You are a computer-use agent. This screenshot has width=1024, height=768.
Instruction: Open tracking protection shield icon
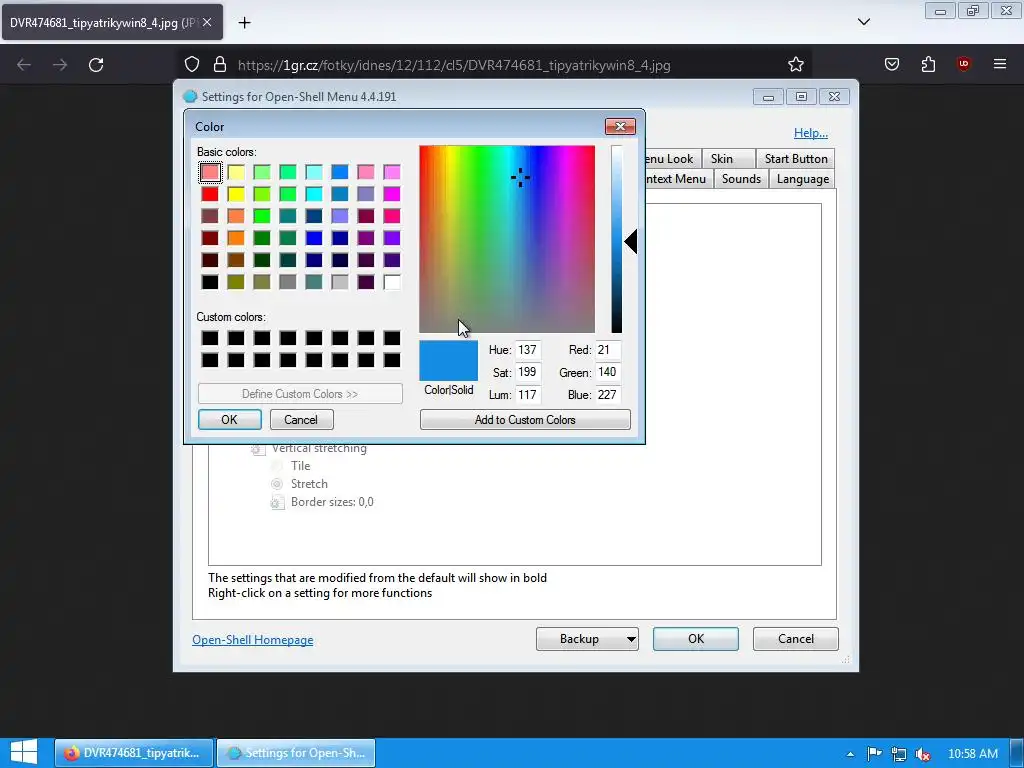pyautogui.click(x=191, y=65)
